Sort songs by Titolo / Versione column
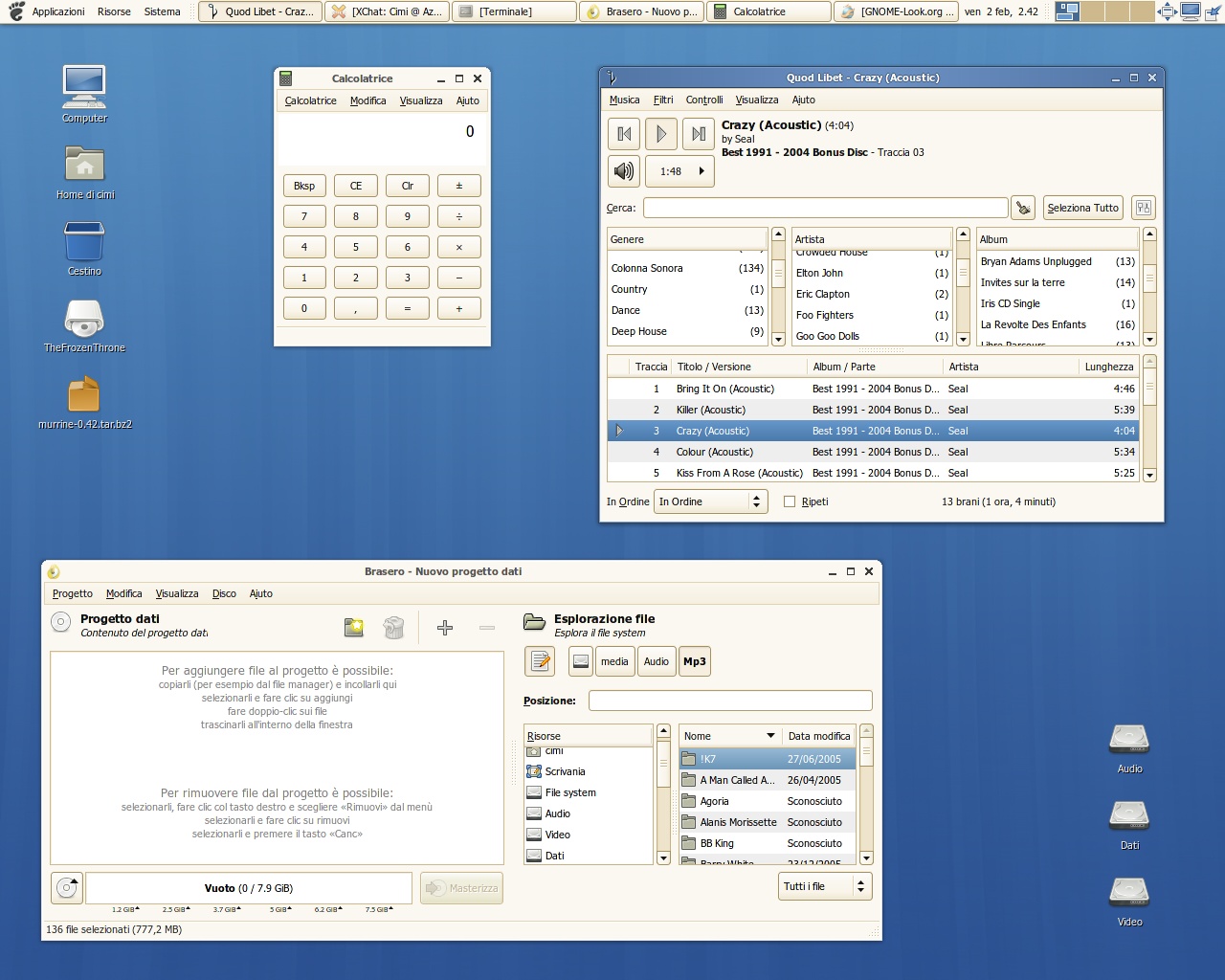 pyautogui.click(x=739, y=367)
